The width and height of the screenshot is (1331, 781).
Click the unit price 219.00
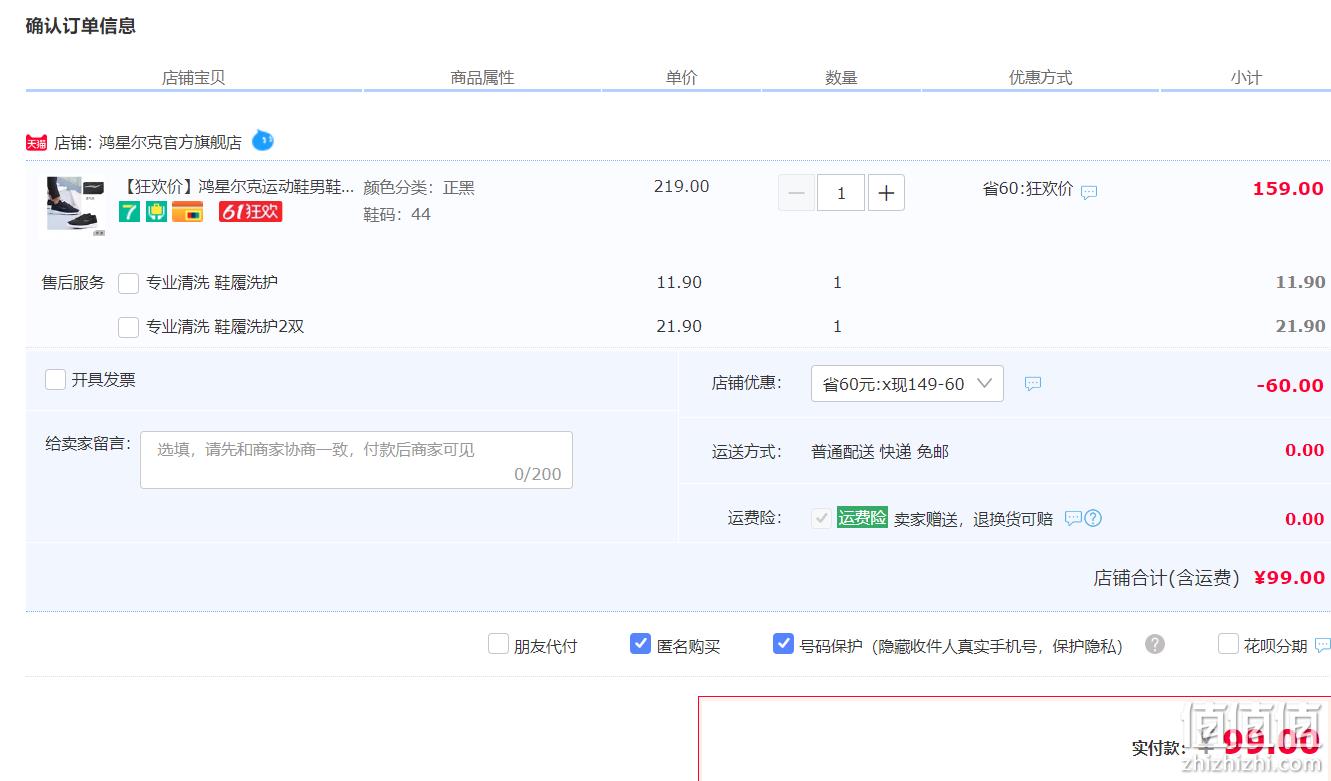[682, 187]
